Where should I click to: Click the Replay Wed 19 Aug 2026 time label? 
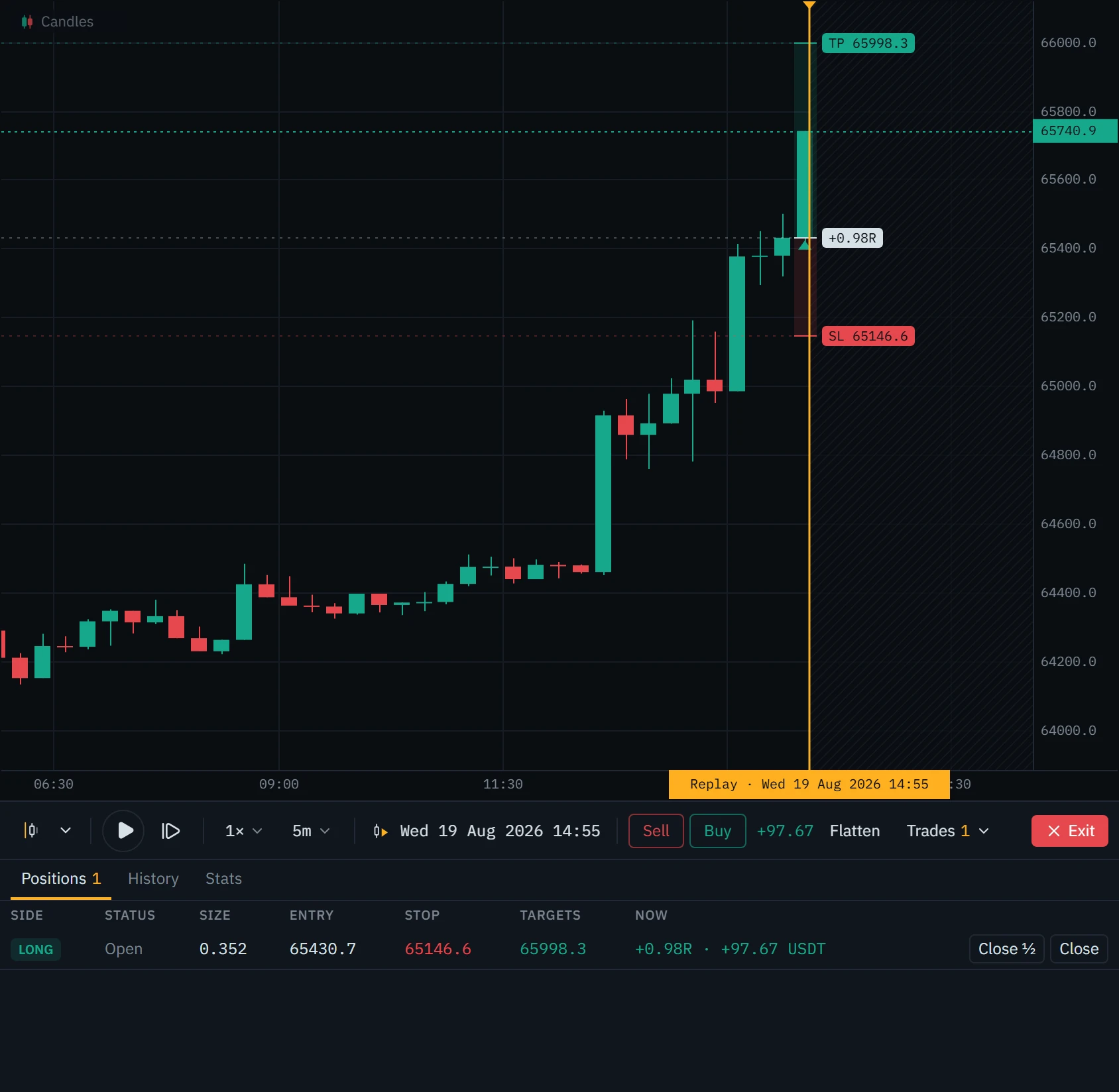(809, 785)
